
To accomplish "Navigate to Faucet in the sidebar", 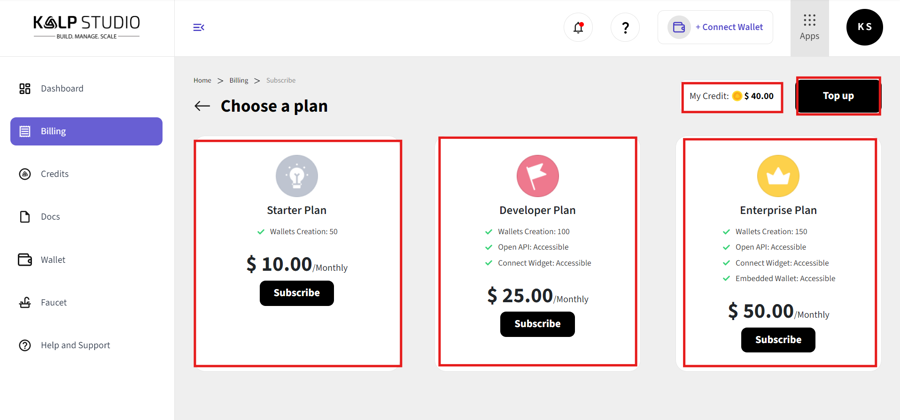I will point(54,303).
